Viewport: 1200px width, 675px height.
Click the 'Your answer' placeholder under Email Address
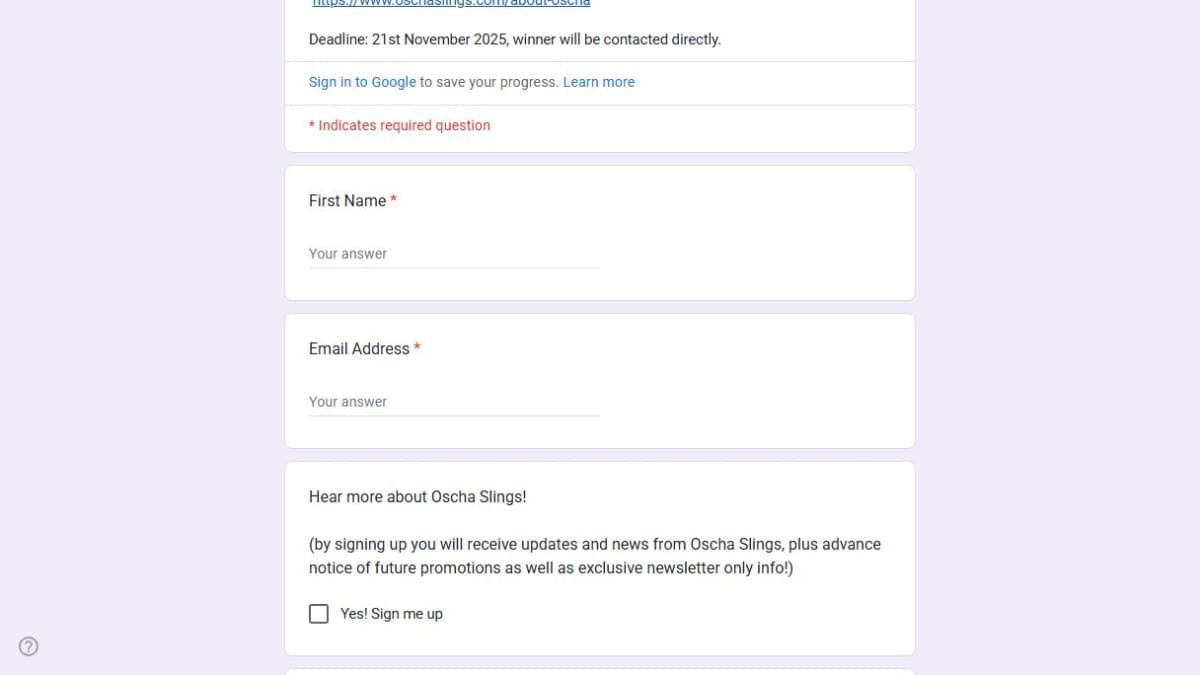pos(348,402)
